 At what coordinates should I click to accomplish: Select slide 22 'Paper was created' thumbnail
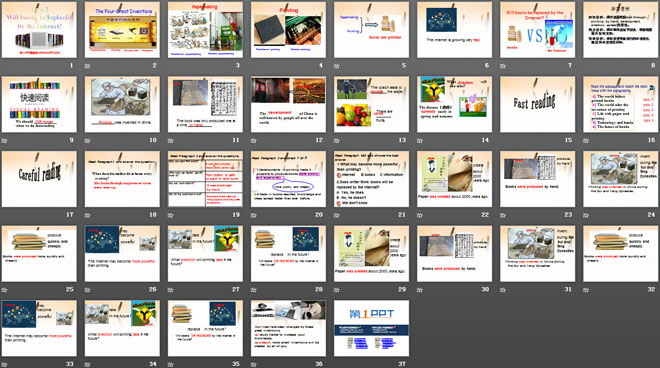point(455,179)
